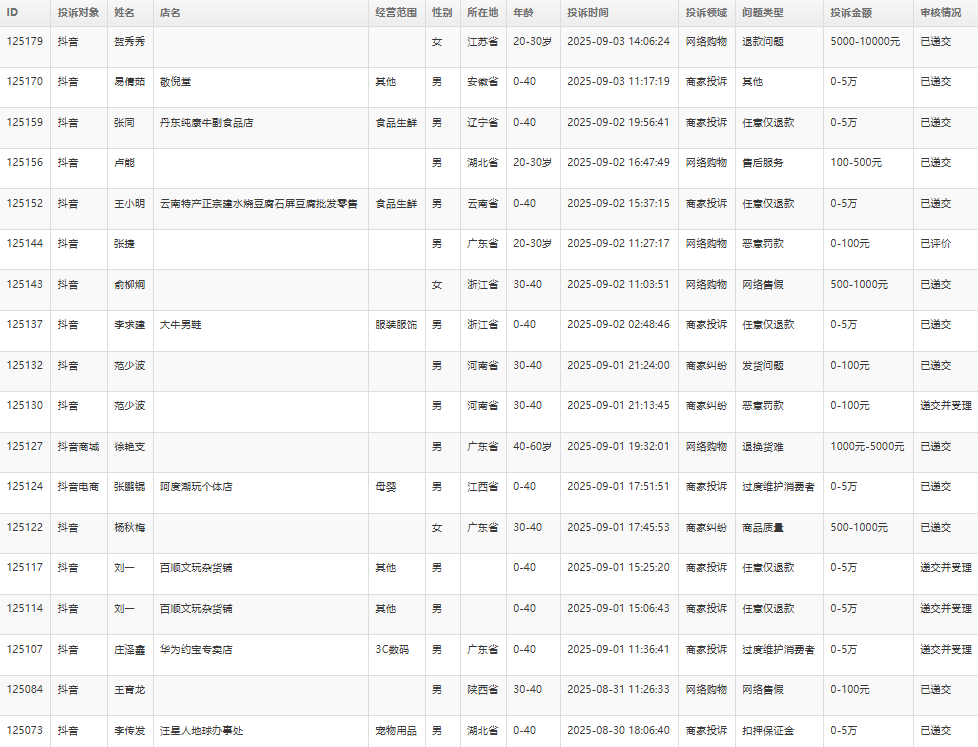Click the 华为约宝专卖店 store cell
This screenshot has width=978, height=747.
(196, 650)
